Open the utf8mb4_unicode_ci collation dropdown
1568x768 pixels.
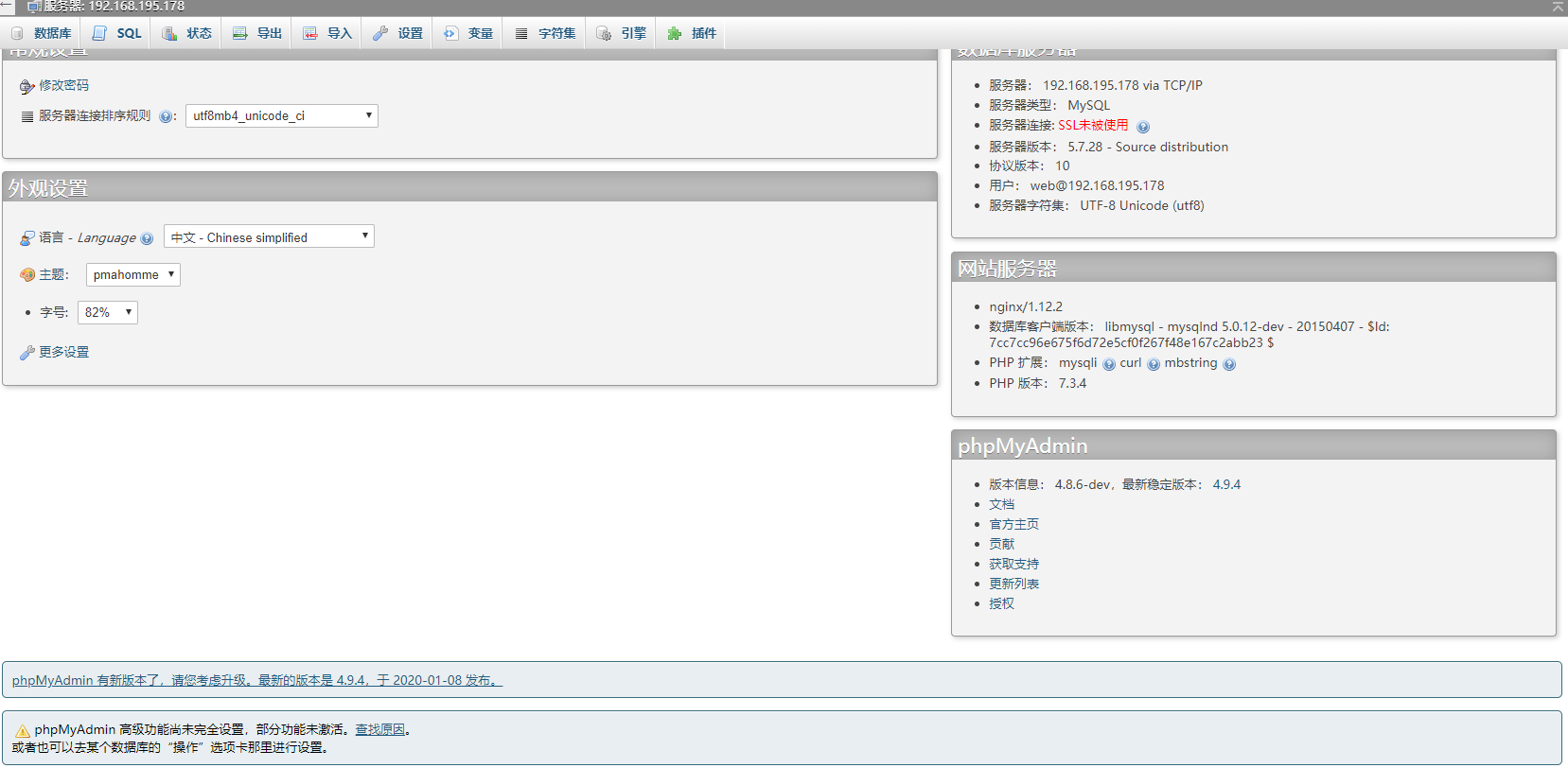282,116
